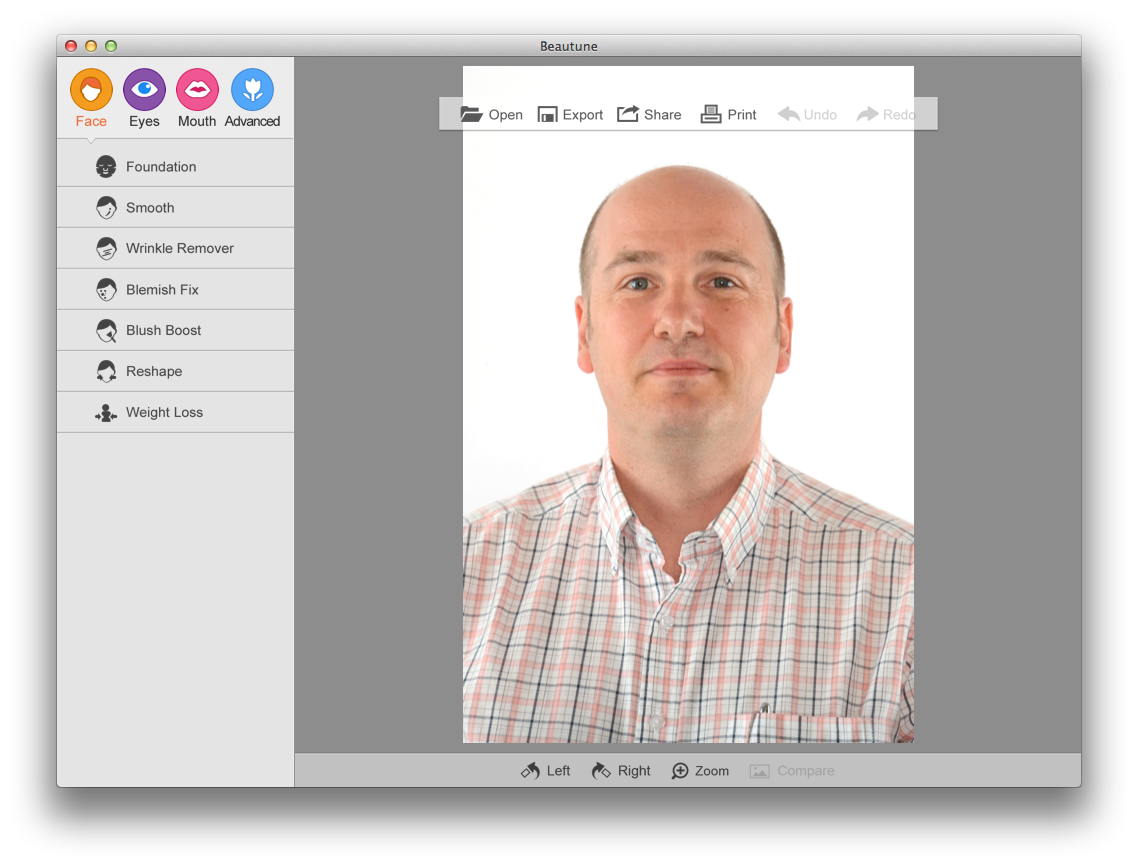Click the Compare button
This screenshot has width=1138, height=866.
pyautogui.click(x=792, y=771)
